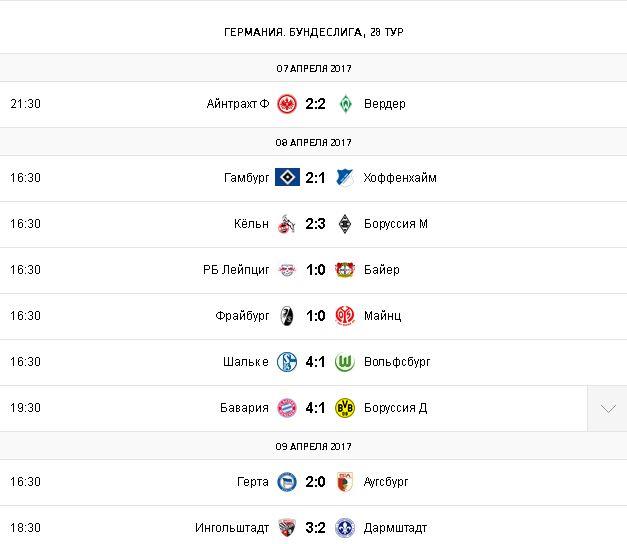Click the Wolfsburg club logo
This screenshot has height=544, width=627.
[x=345, y=362]
